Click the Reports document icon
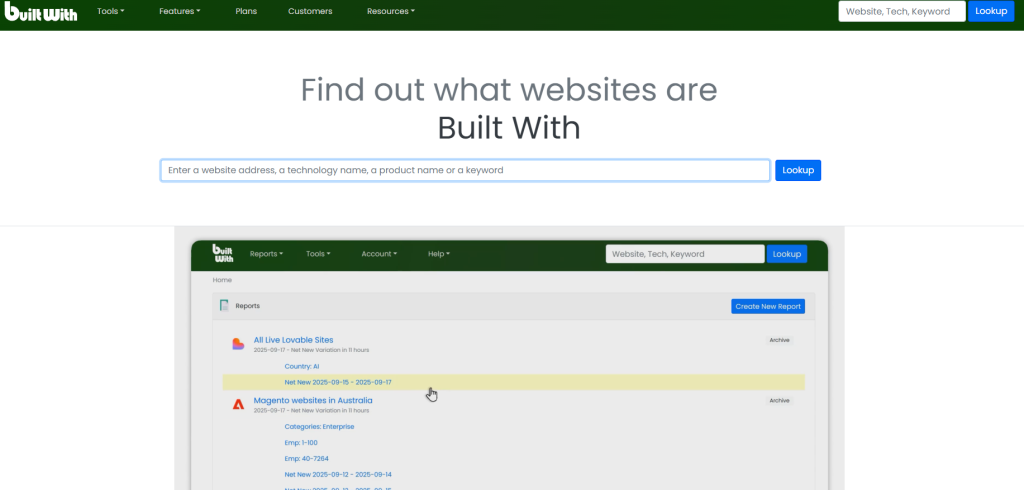Viewport: 1024px width, 490px height. [225, 305]
